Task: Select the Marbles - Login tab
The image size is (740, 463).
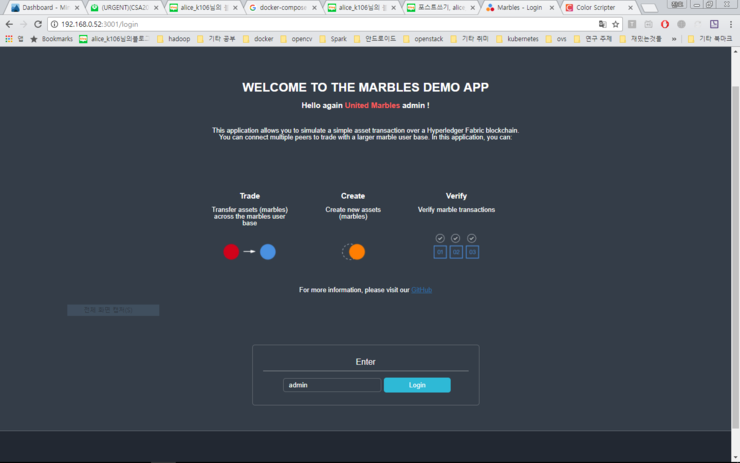Action: pyautogui.click(x=519, y=8)
